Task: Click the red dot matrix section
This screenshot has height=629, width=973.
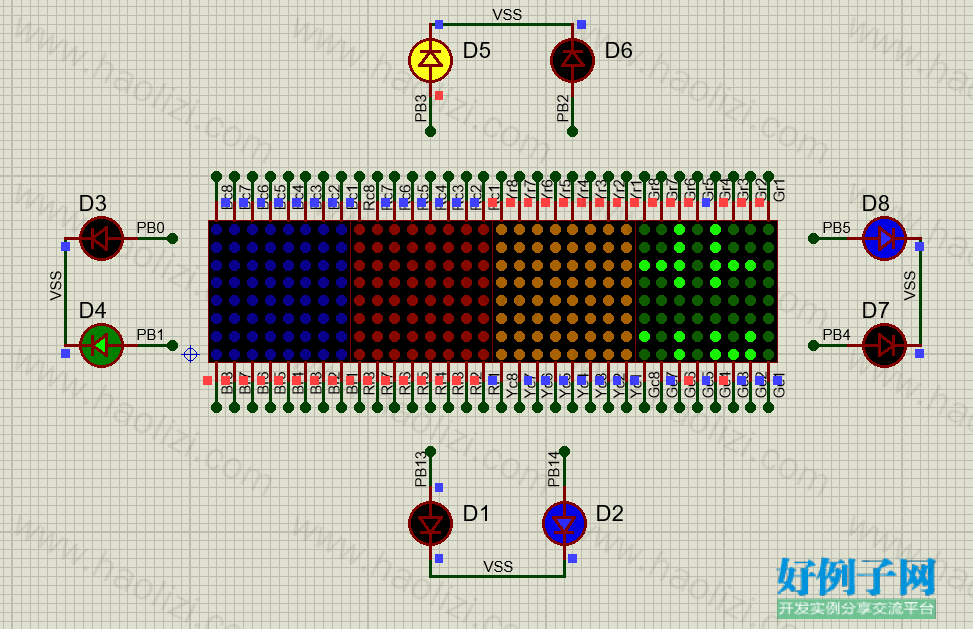Action: [422, 292]
